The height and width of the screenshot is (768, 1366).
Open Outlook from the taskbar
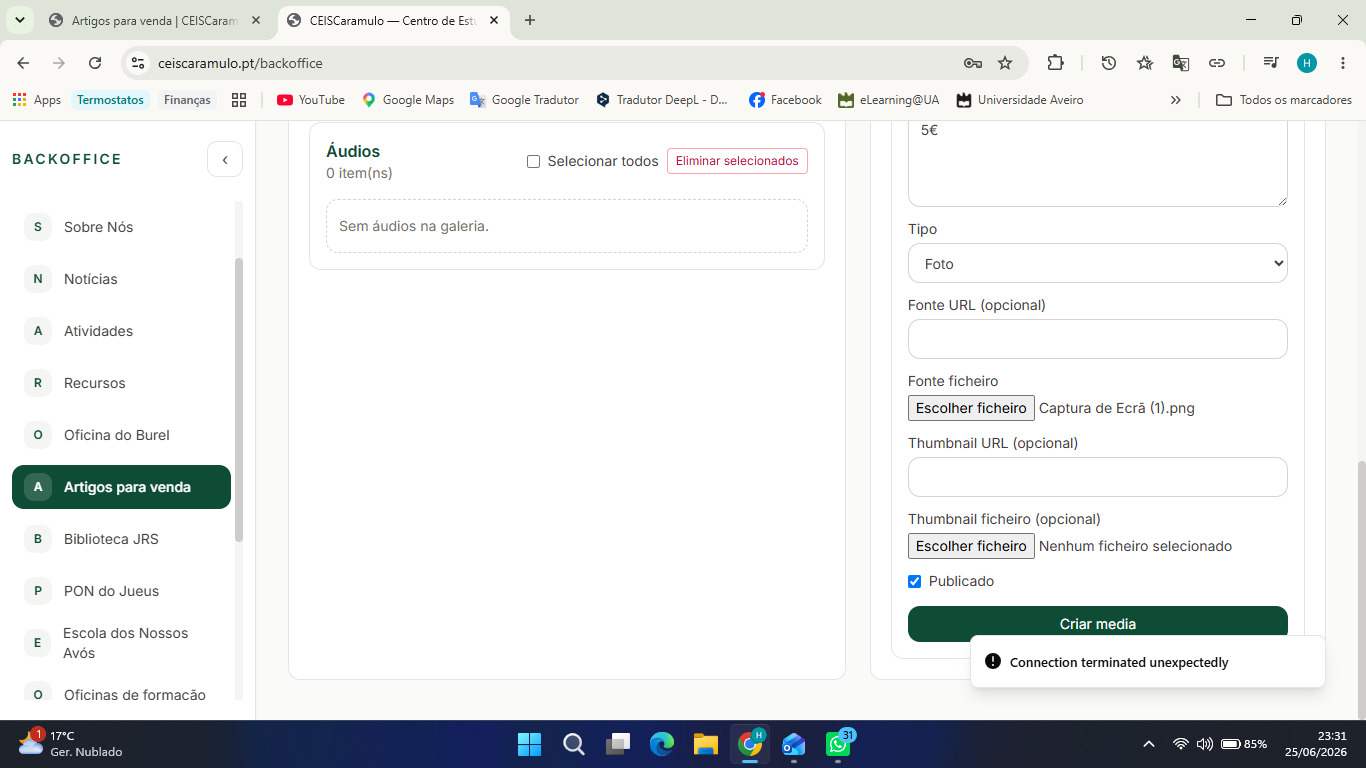click(x=794, y=744)
